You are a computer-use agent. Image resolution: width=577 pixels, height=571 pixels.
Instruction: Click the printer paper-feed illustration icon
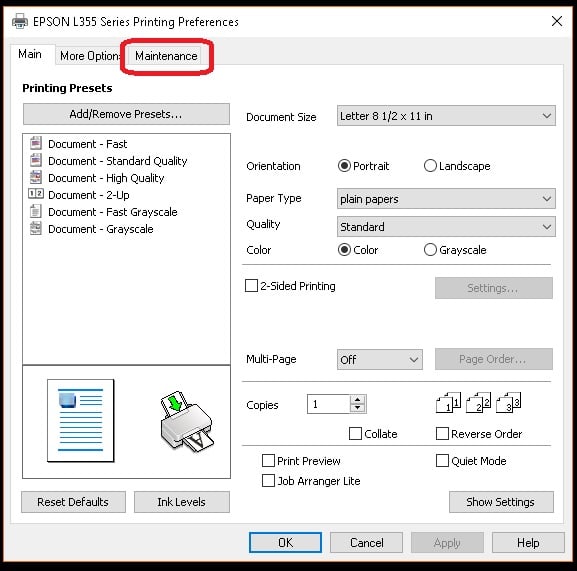pos(187,422)
